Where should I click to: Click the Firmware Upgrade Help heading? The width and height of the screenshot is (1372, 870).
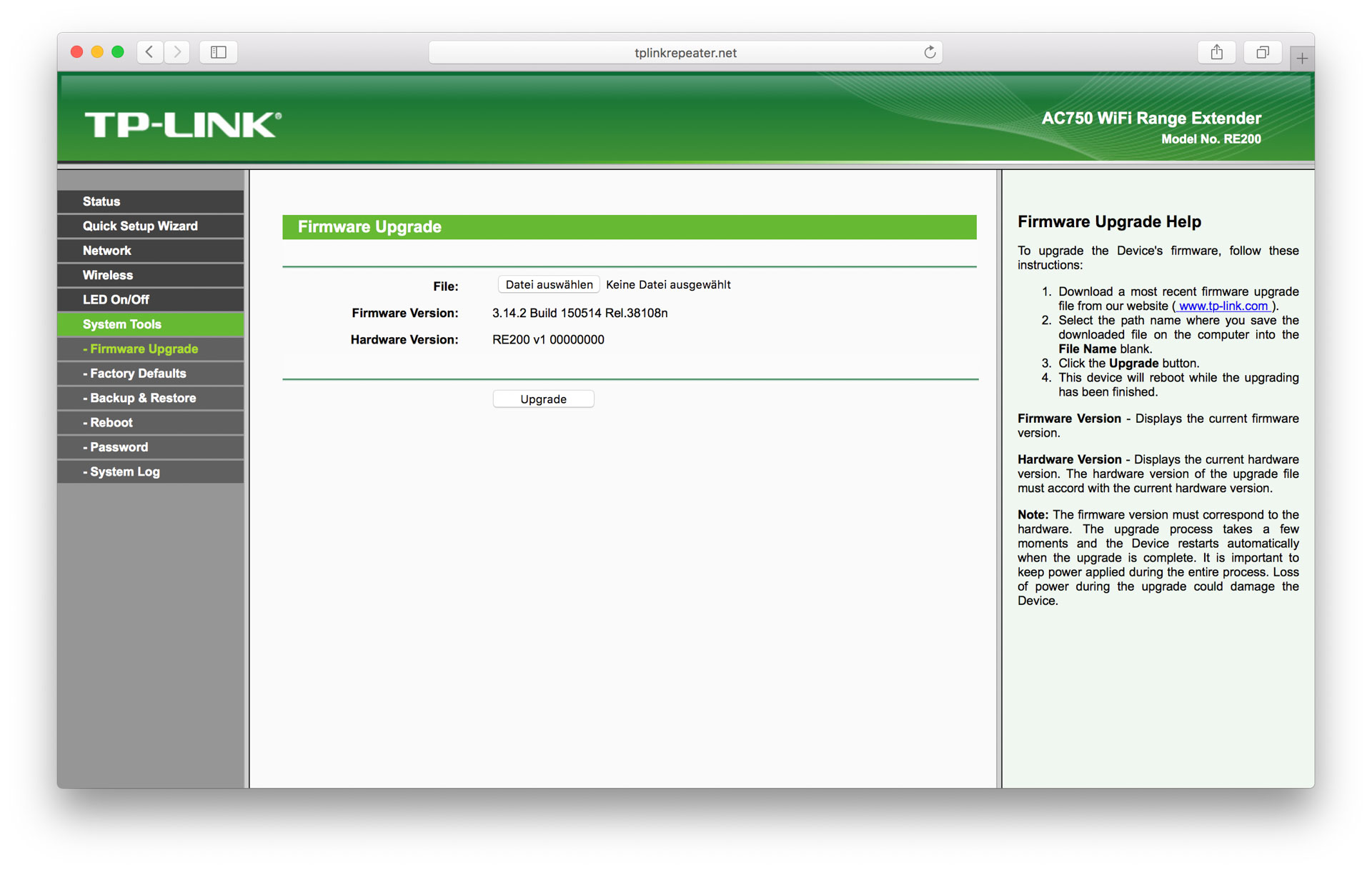pos(1109,221)
